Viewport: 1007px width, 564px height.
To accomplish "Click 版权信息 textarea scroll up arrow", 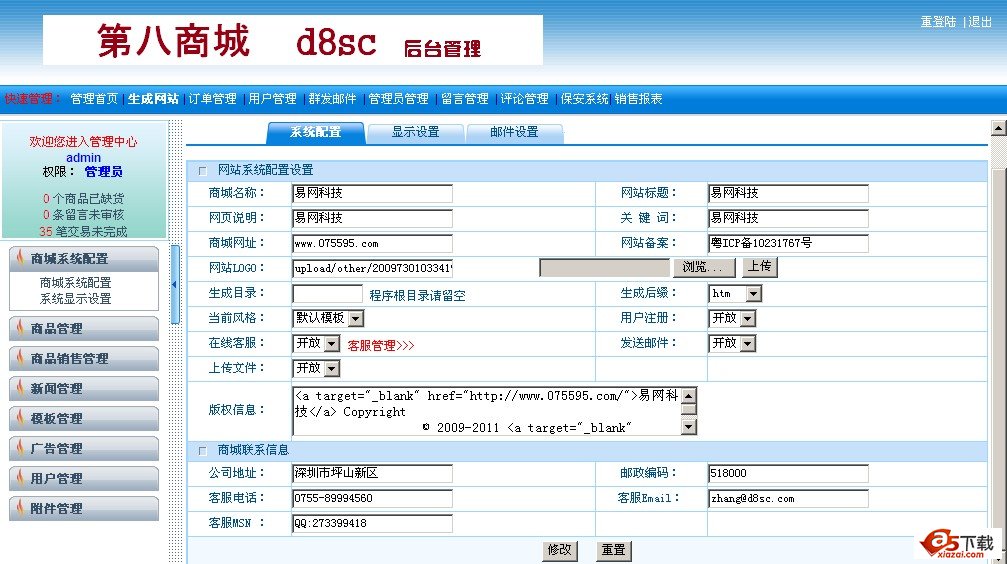I will pos(689,395).
